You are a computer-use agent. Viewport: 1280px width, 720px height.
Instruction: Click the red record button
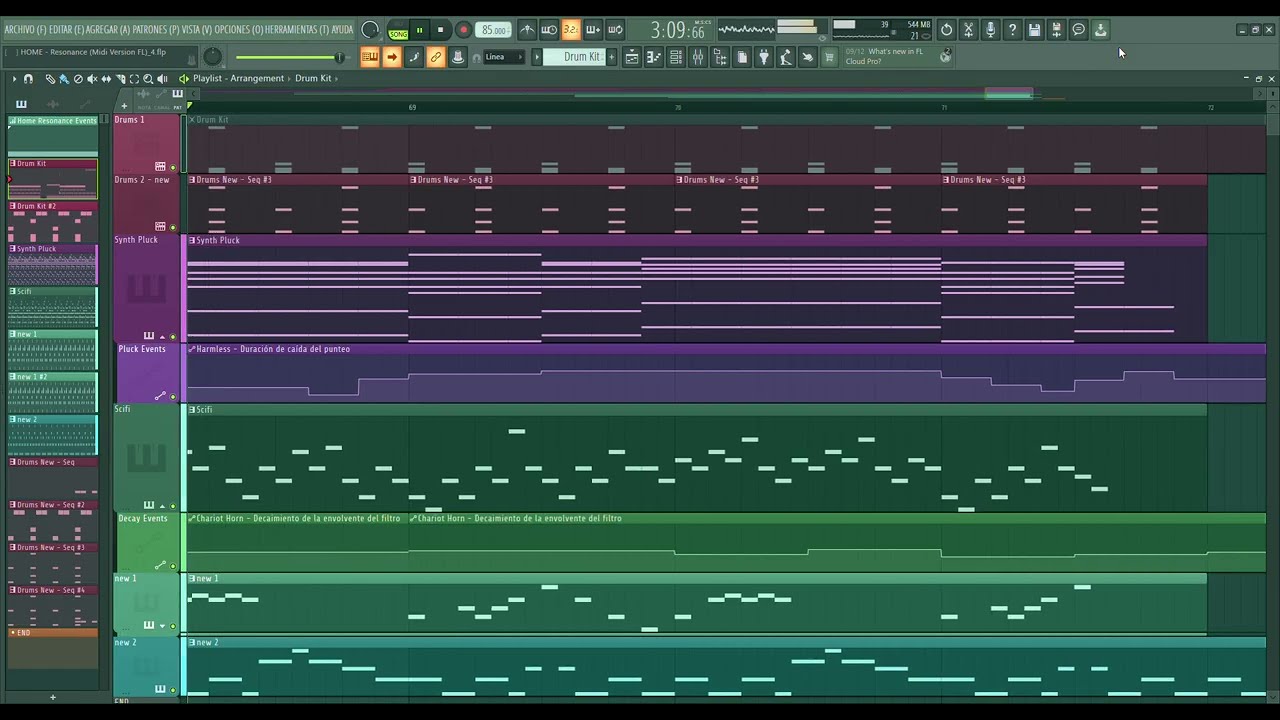[x=464, y=30]
